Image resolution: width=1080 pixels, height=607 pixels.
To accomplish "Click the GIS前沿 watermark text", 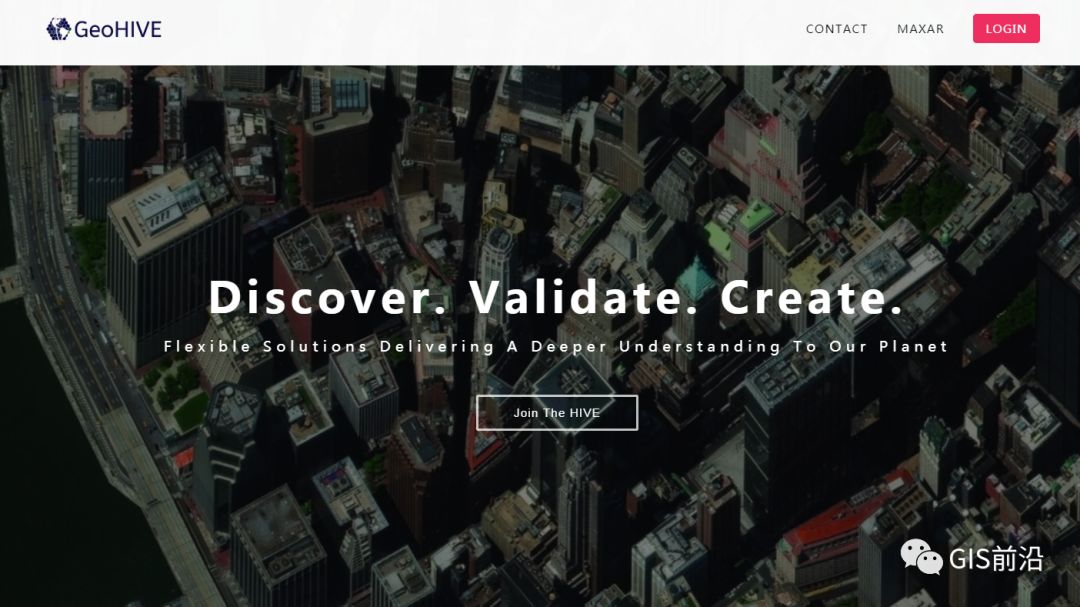I will pos(996,559).
